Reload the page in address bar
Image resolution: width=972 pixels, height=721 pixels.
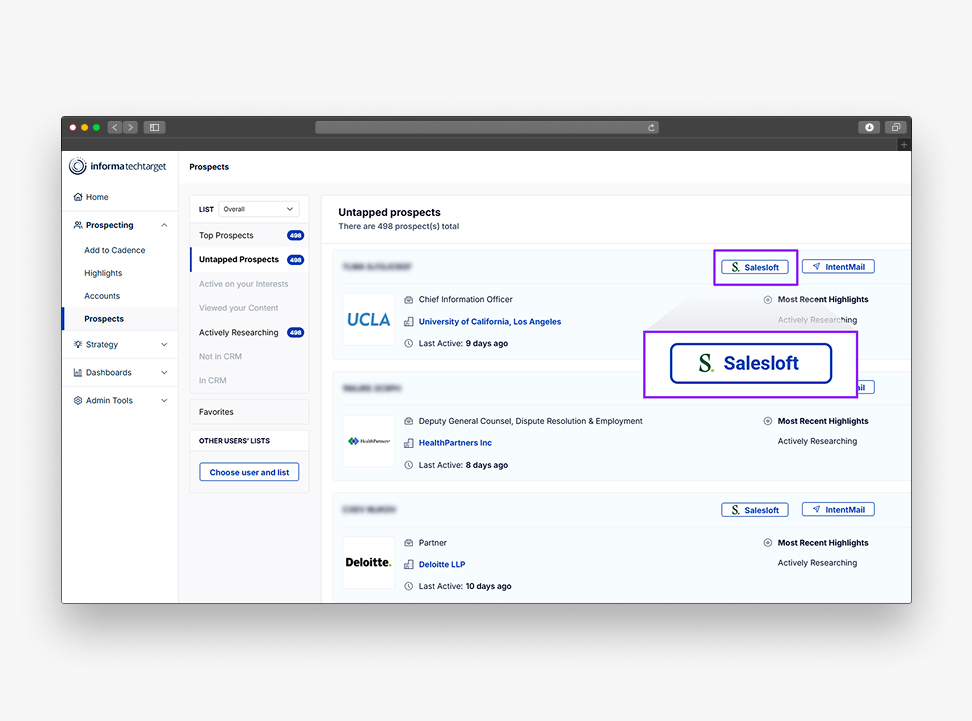[652, 127]
